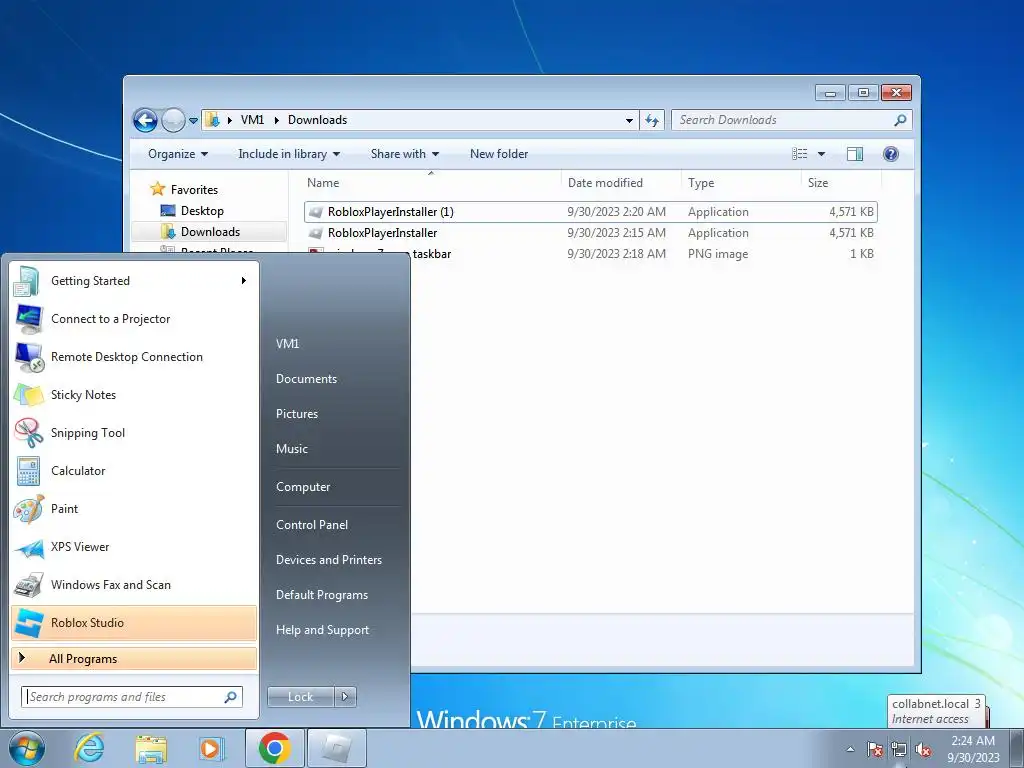Open Internet Explorer from taskbar
The width and height of the screenshot is (1024, 768).
point(89,748)
